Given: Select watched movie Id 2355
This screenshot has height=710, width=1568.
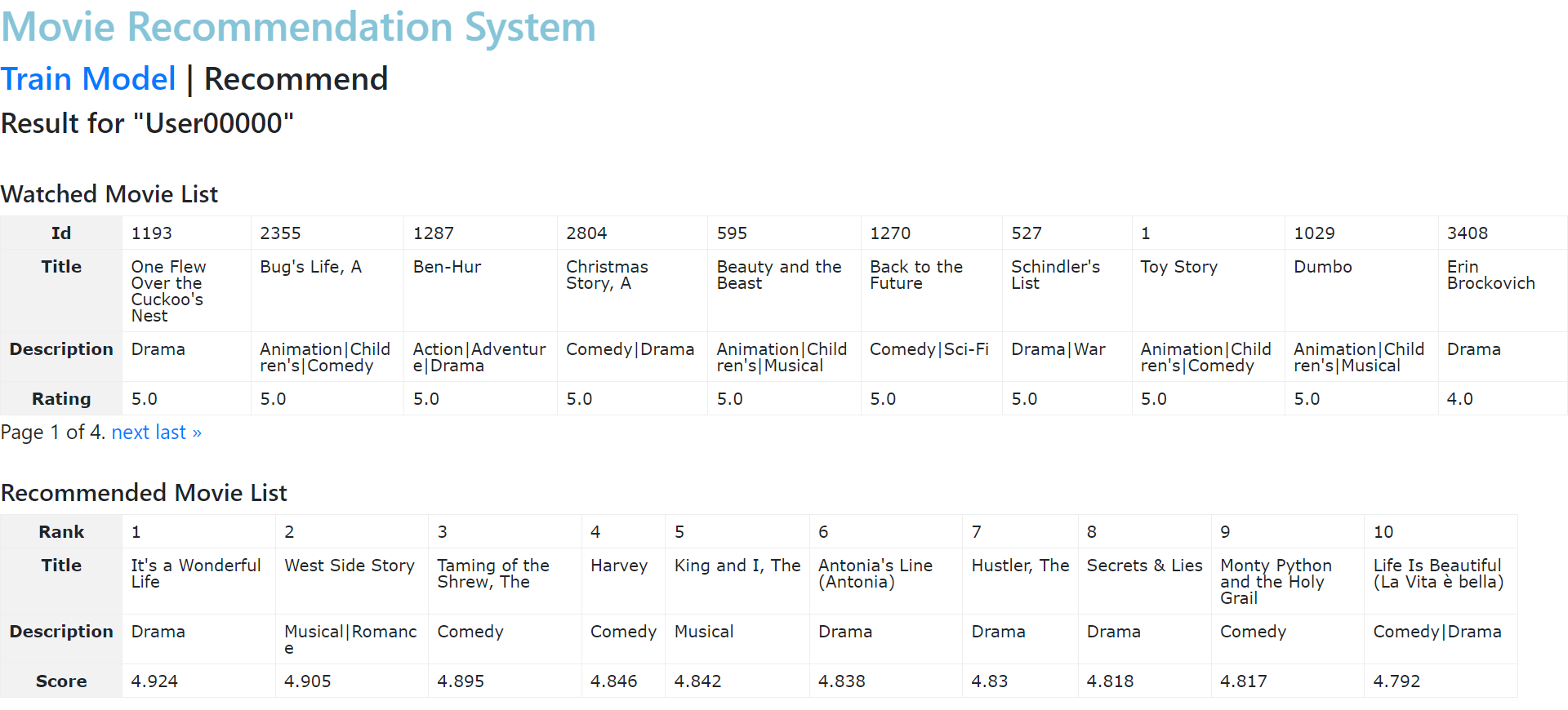Looking at the screenshot, I should tap(280, 233).
